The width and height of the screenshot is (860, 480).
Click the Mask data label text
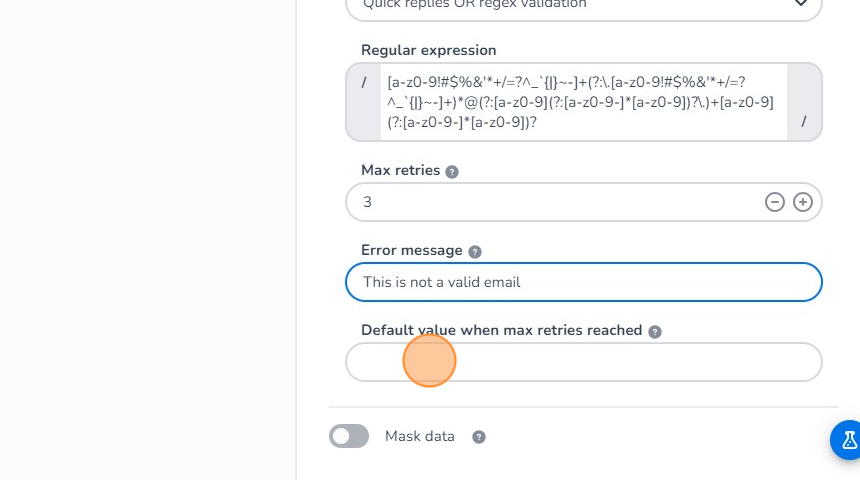(x=420, y=436)
